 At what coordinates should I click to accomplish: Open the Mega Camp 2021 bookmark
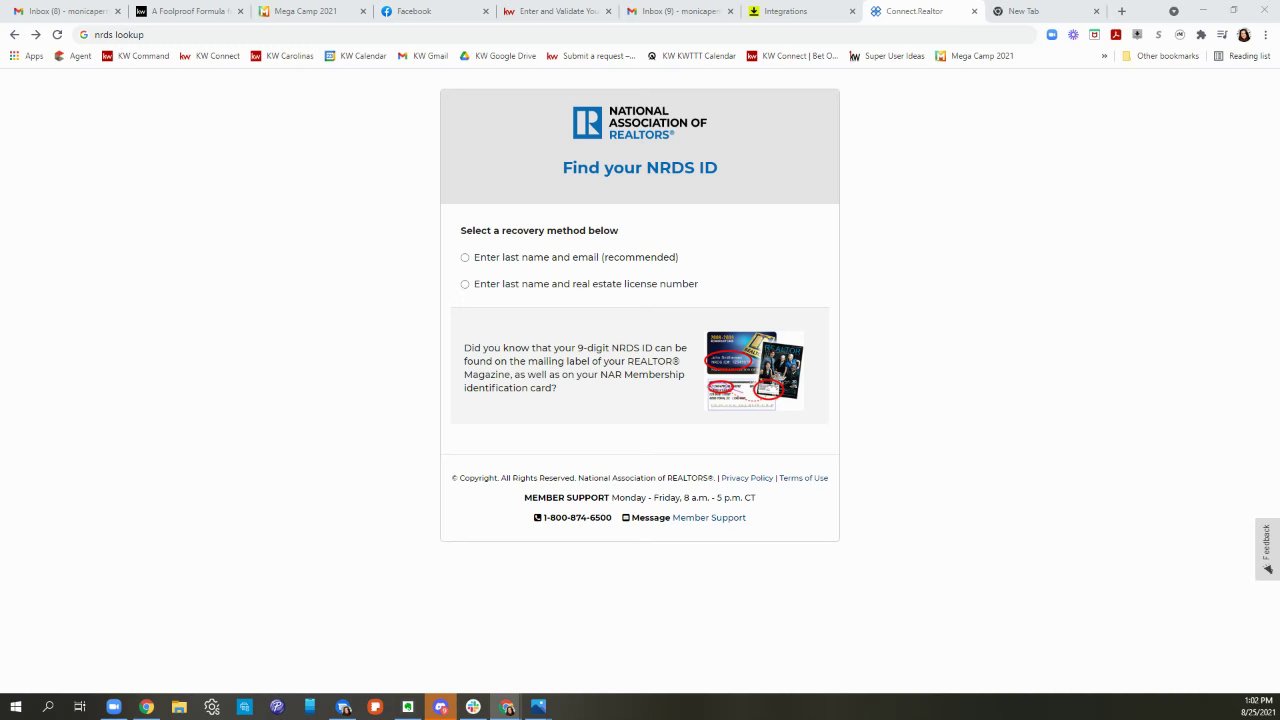tap(974, 56)
